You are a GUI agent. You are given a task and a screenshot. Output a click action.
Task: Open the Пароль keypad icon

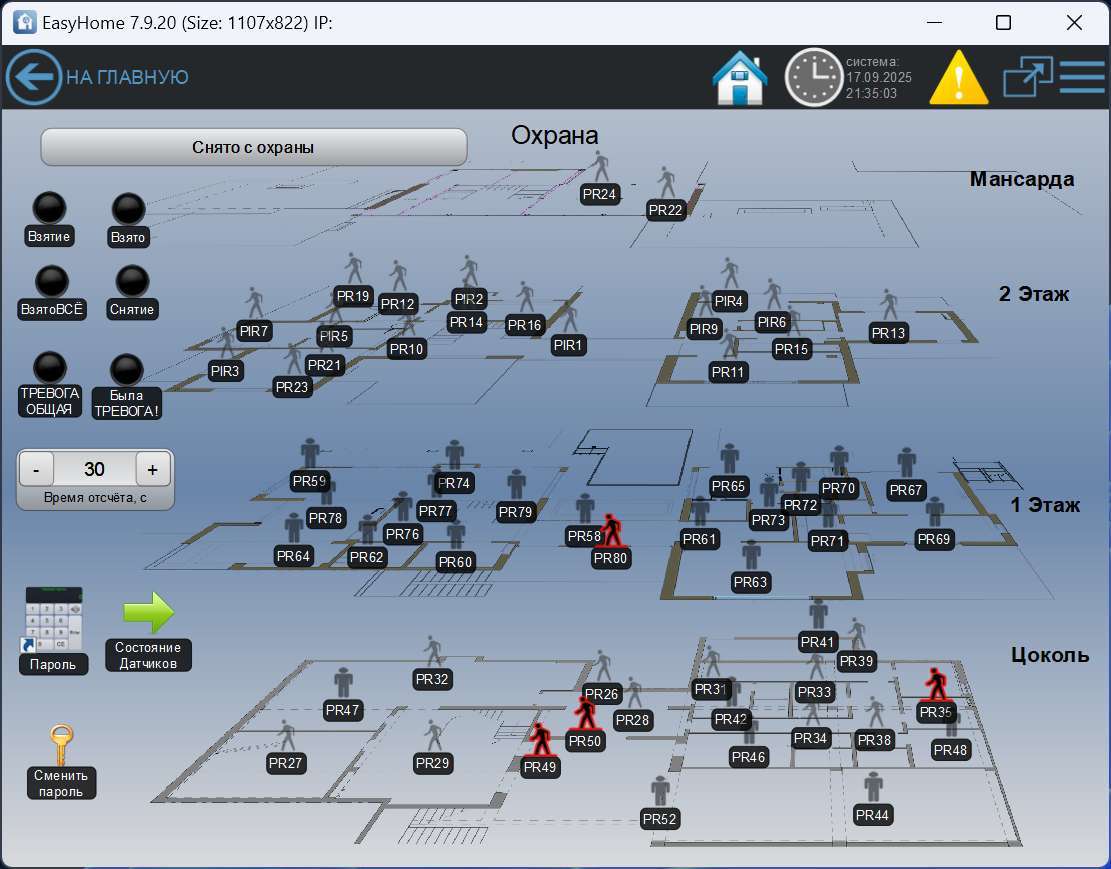click(53, 620)
